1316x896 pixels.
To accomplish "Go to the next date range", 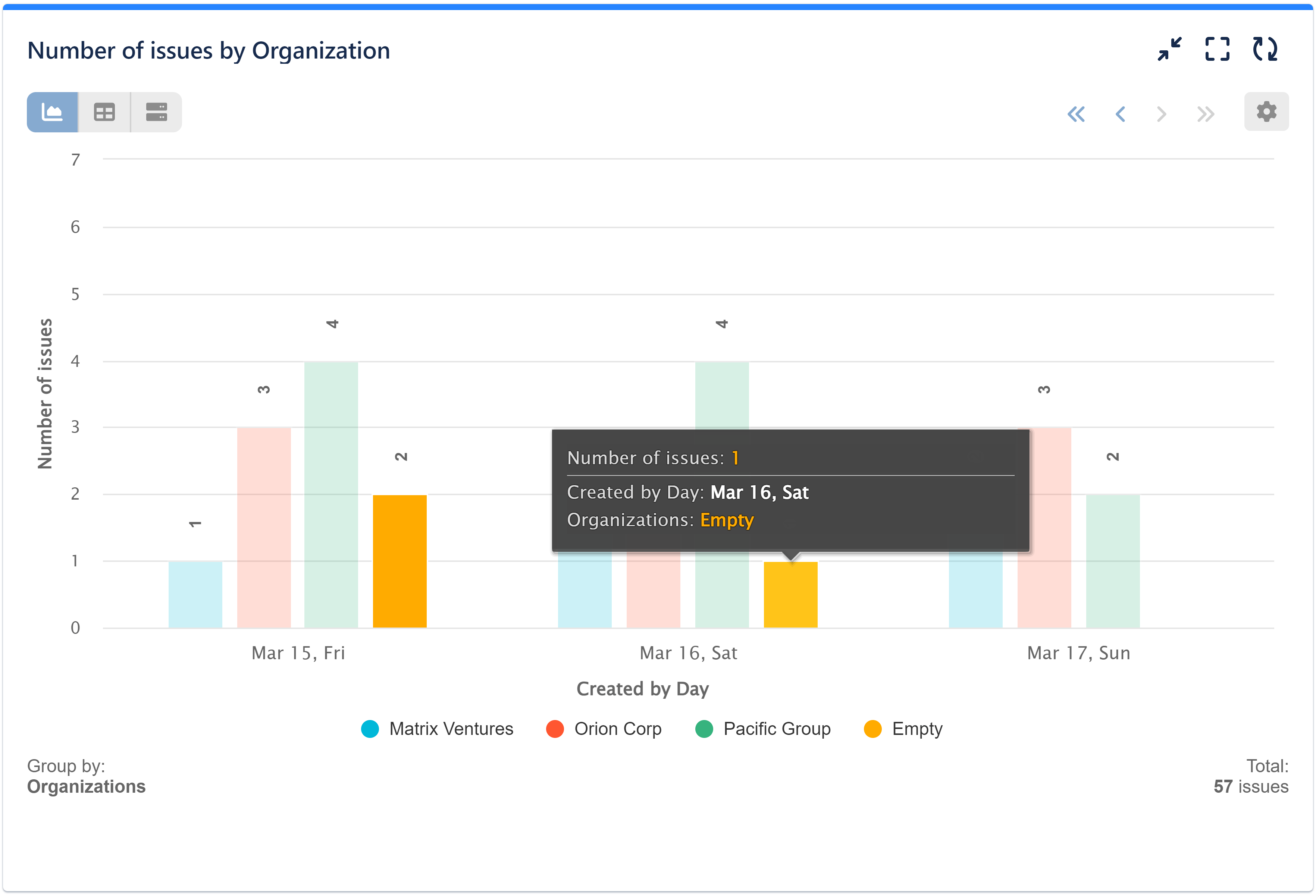I will click(x=1162, y=114).
